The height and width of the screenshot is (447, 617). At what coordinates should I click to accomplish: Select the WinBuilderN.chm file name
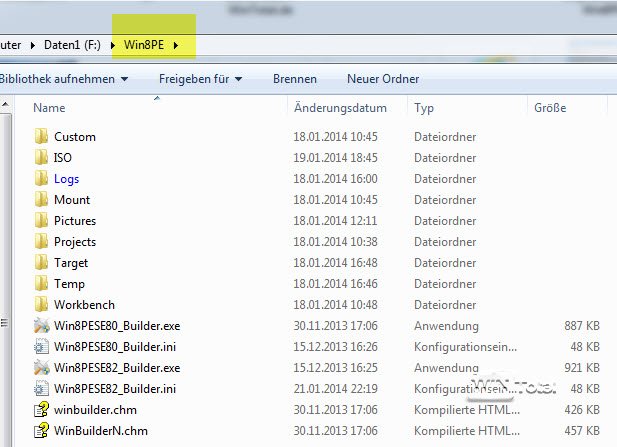(x=101, y=430)
